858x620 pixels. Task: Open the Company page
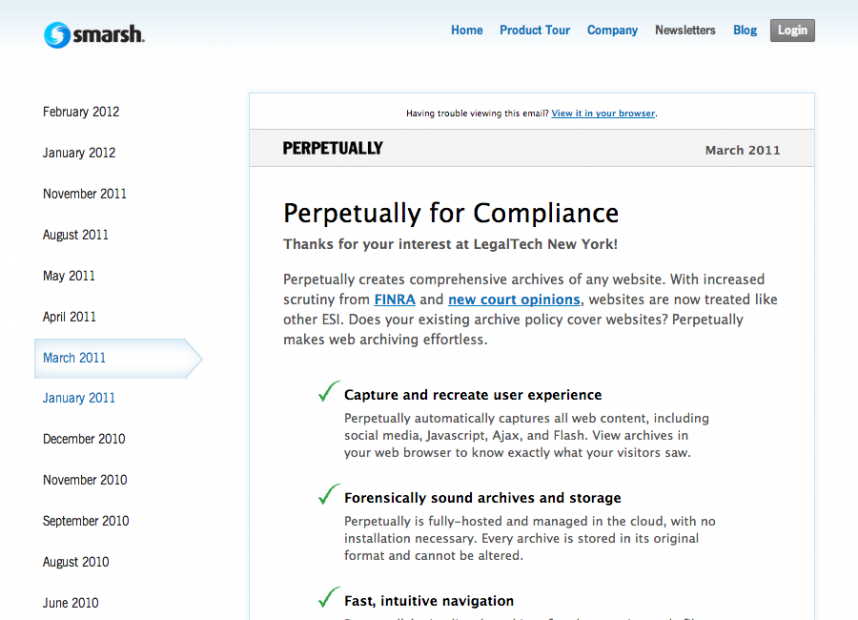pos(612,30)
